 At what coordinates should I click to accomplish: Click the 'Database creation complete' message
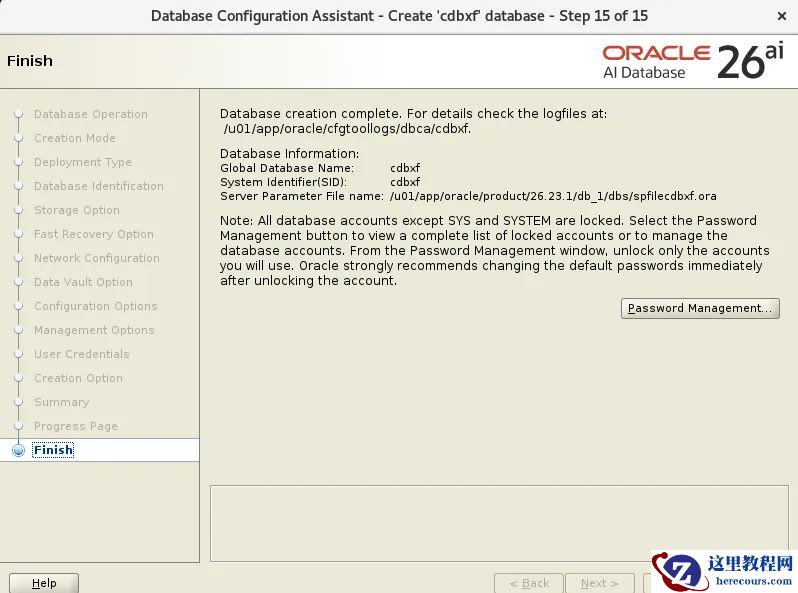(413, 114)
